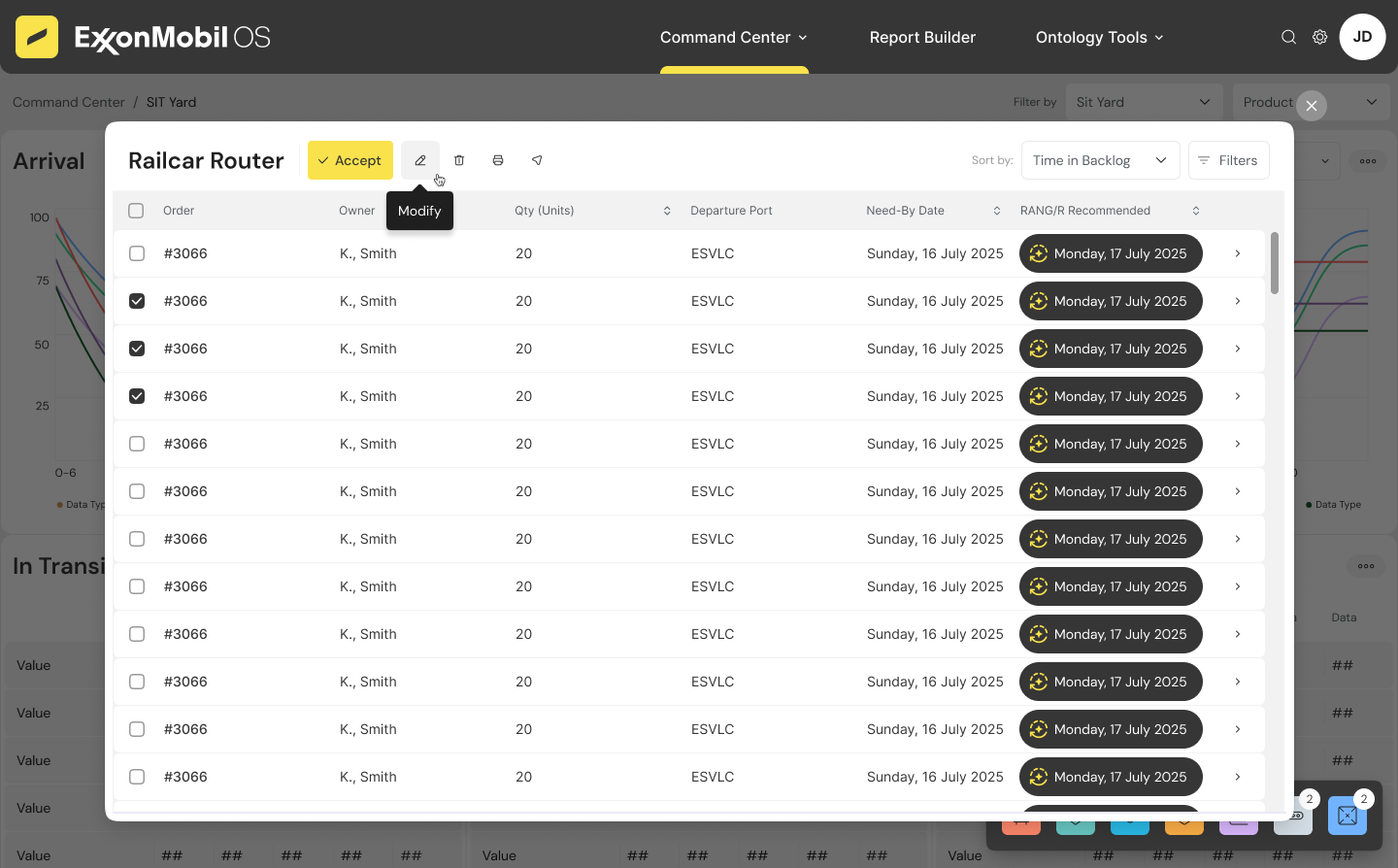Check the sixth order row's checkbox
This screenshot has height=868, width=1398.
click(137, 491)
